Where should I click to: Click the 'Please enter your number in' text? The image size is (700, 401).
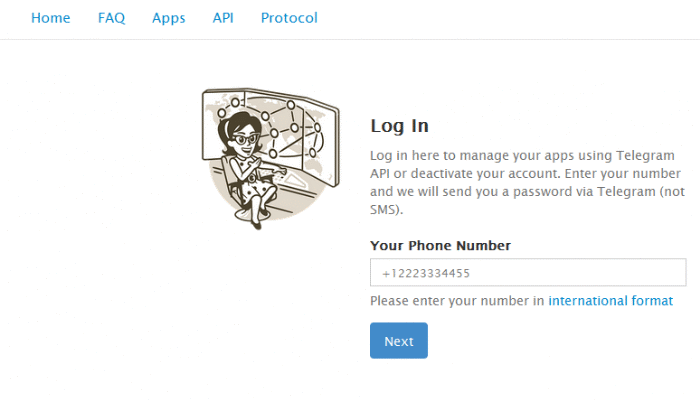click(457, 300)
